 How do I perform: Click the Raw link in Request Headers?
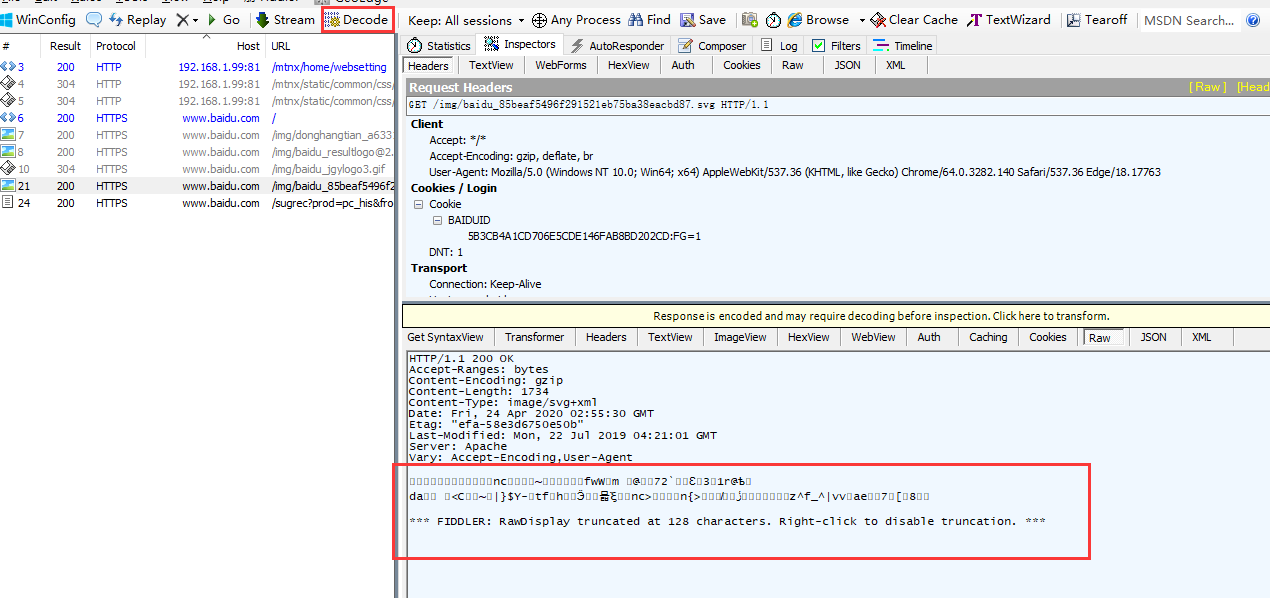click(x=1207, y=87)
